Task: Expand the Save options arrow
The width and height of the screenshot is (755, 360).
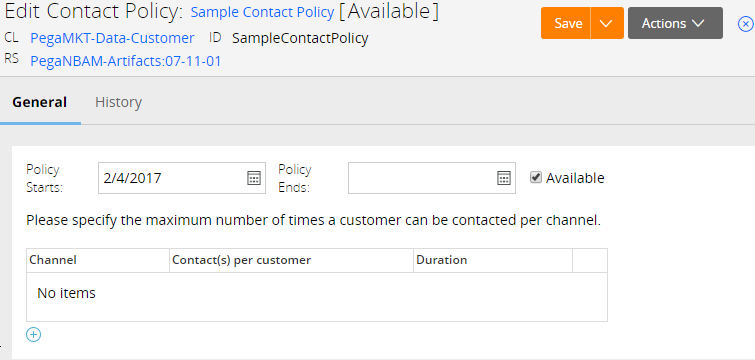Action: (607, 23)
